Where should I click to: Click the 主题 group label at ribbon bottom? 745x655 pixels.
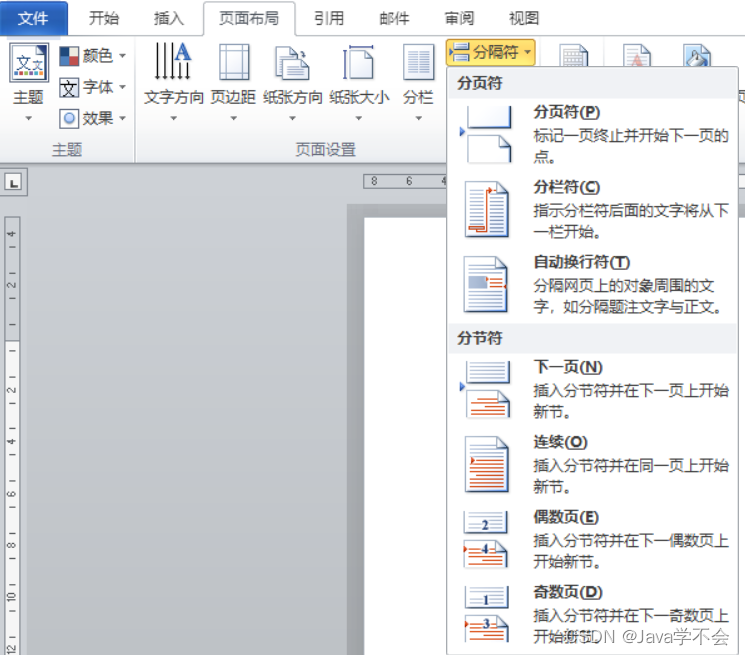click(67, 150)
